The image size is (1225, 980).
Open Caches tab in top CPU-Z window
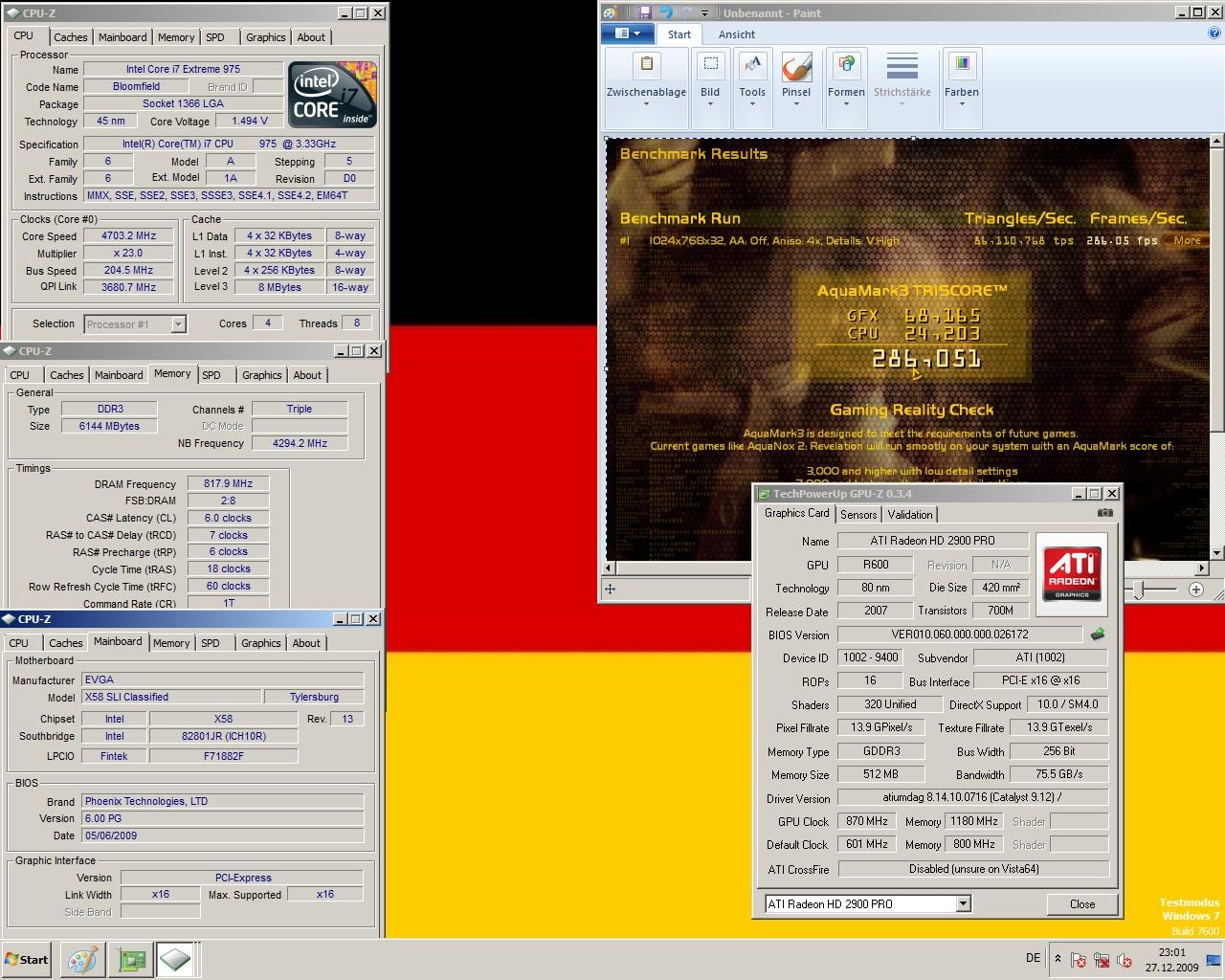[x=71, y=37]
